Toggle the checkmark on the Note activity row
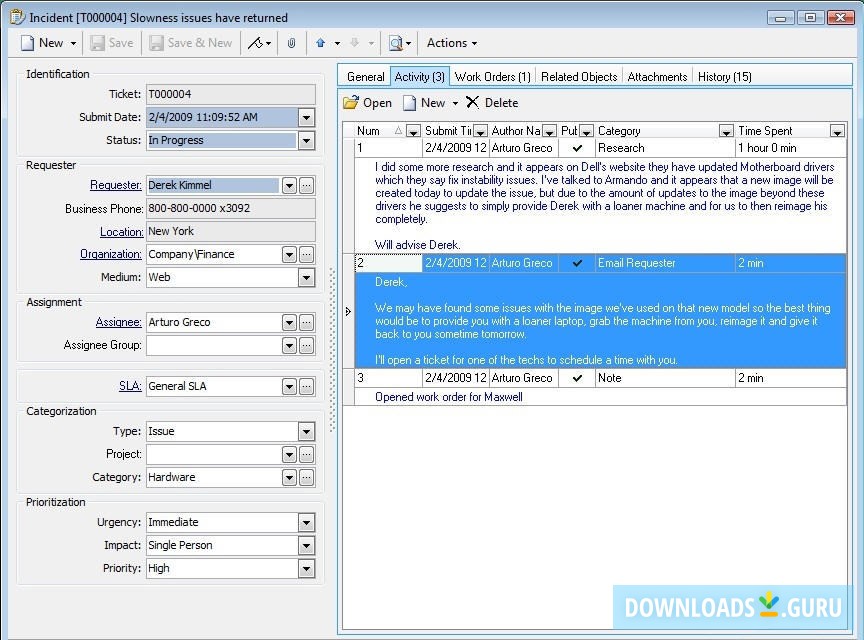Viewport: 864px width, 640px height. [577, 378]
